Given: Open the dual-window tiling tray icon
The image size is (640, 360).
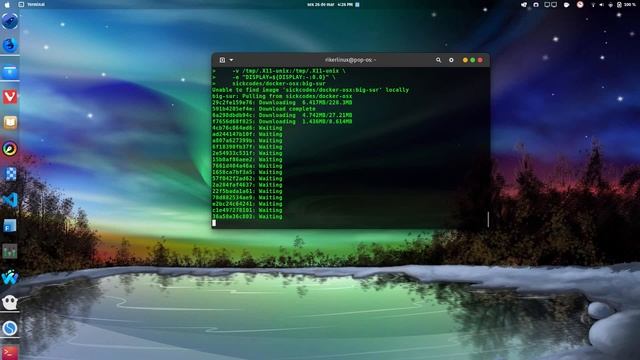Looking at the screenshot, I should click(x=551, y=4).
